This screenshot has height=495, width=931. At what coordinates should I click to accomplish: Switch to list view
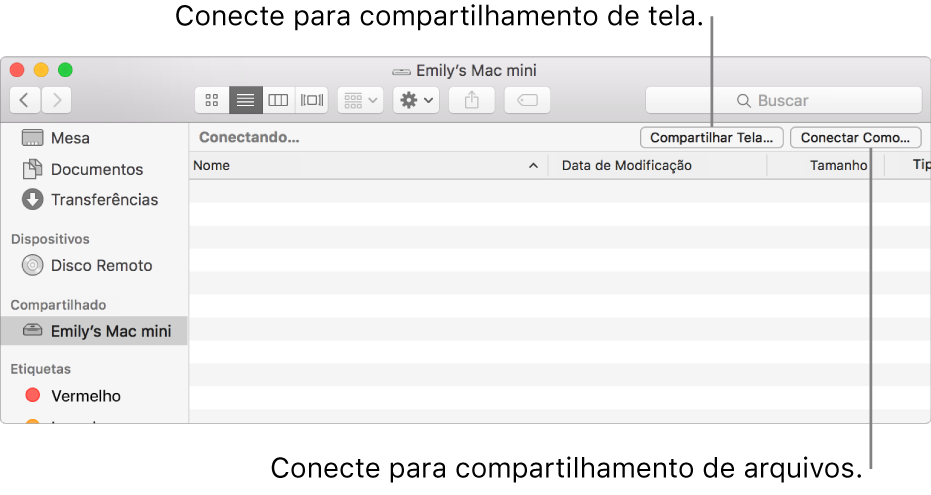(x=245, y=100)
